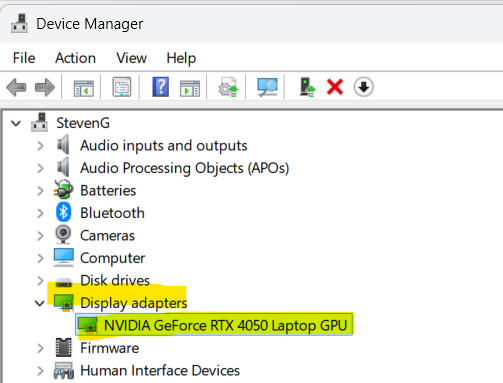
Task: Select the Batteries category
Action: click(x=108, y=191)
